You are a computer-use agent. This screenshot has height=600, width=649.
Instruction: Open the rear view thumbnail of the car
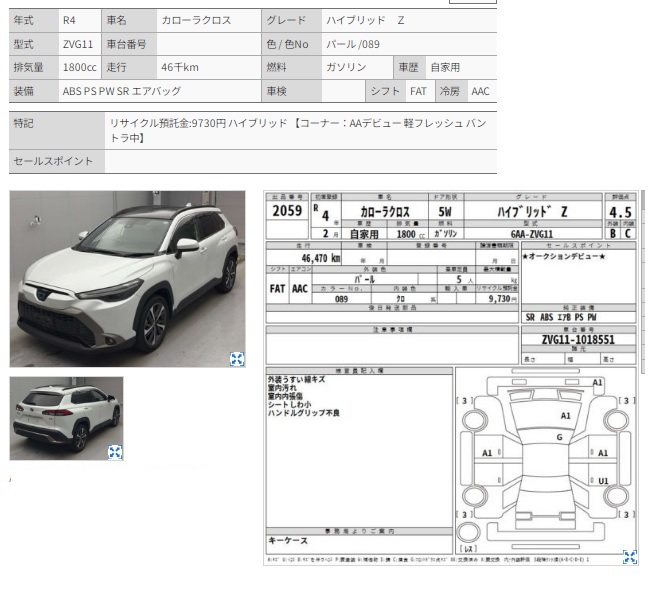66,418
